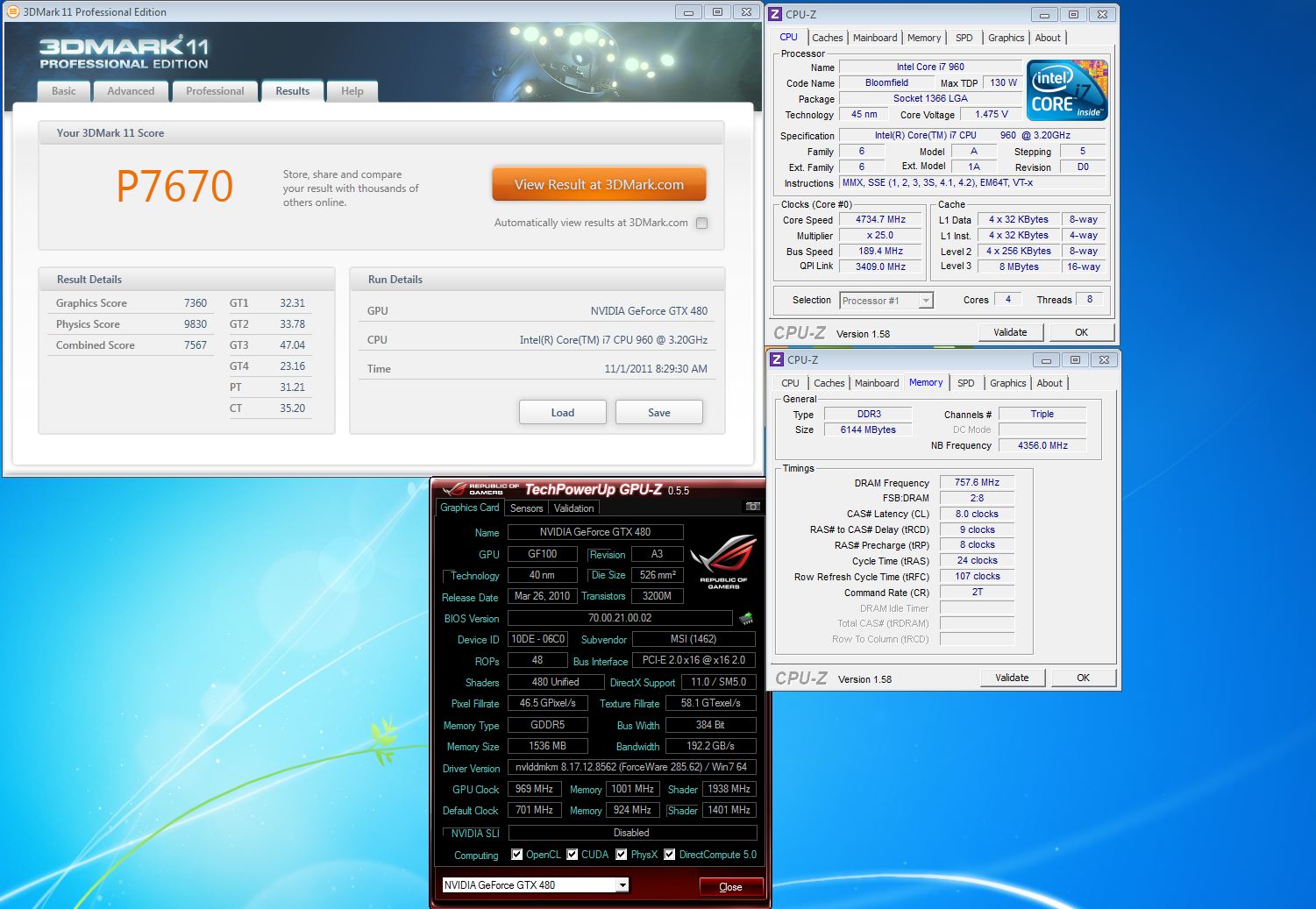This screenshot has width=1316, height=909.
Task: Click the Combined Score value 7567
Action: coord(196,345)
